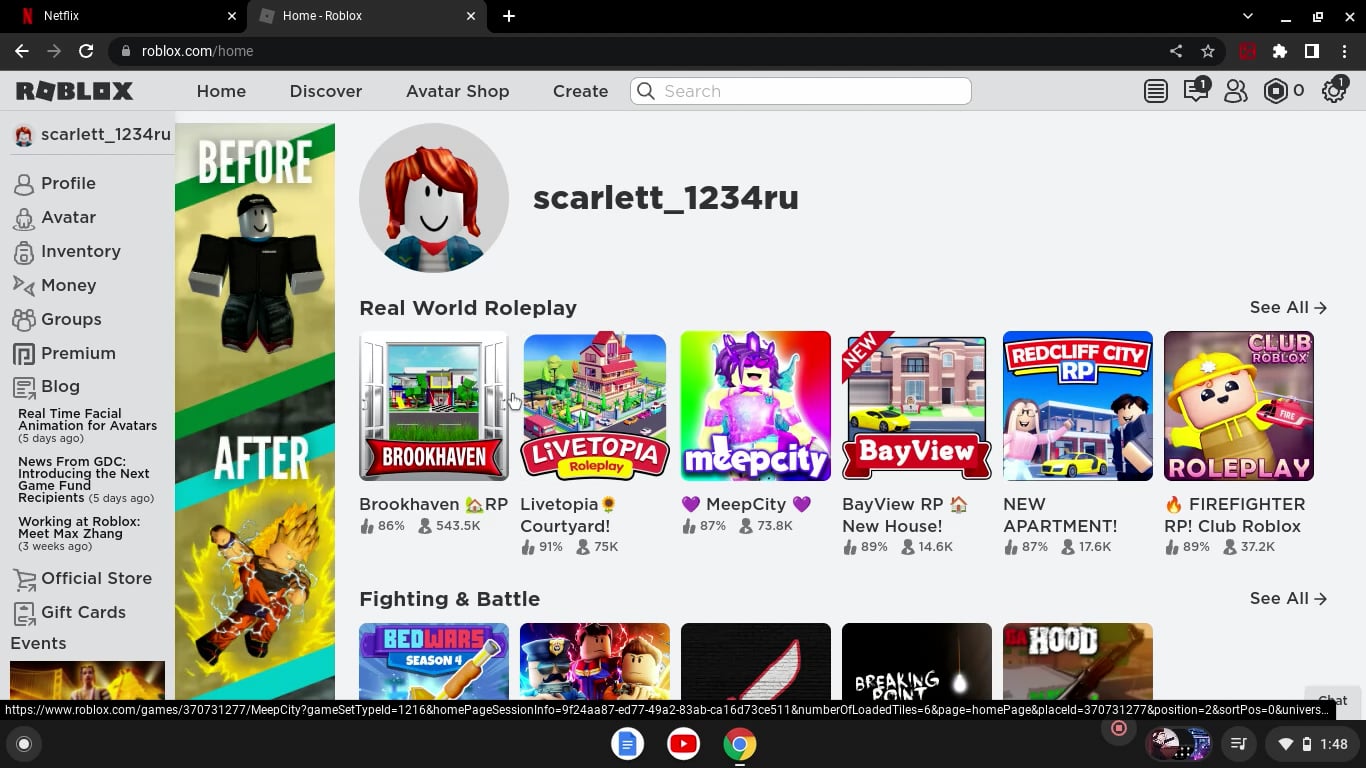The image size is (1366, 768).
Task: Click the Chrome icon on the shelf
Action: pyautogui.click(x=739, y=744)
